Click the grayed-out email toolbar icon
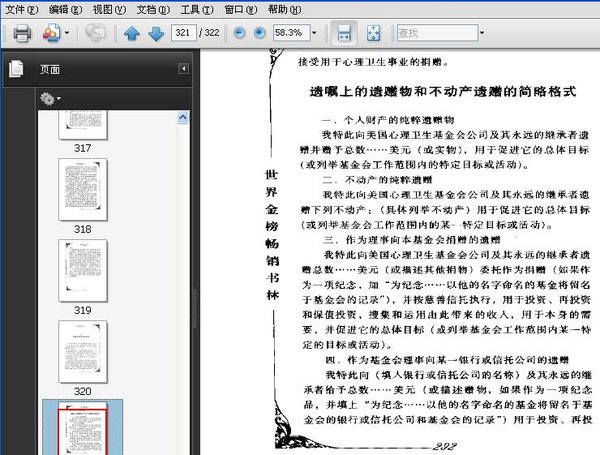The image size is (600, 455). (96, 33)
